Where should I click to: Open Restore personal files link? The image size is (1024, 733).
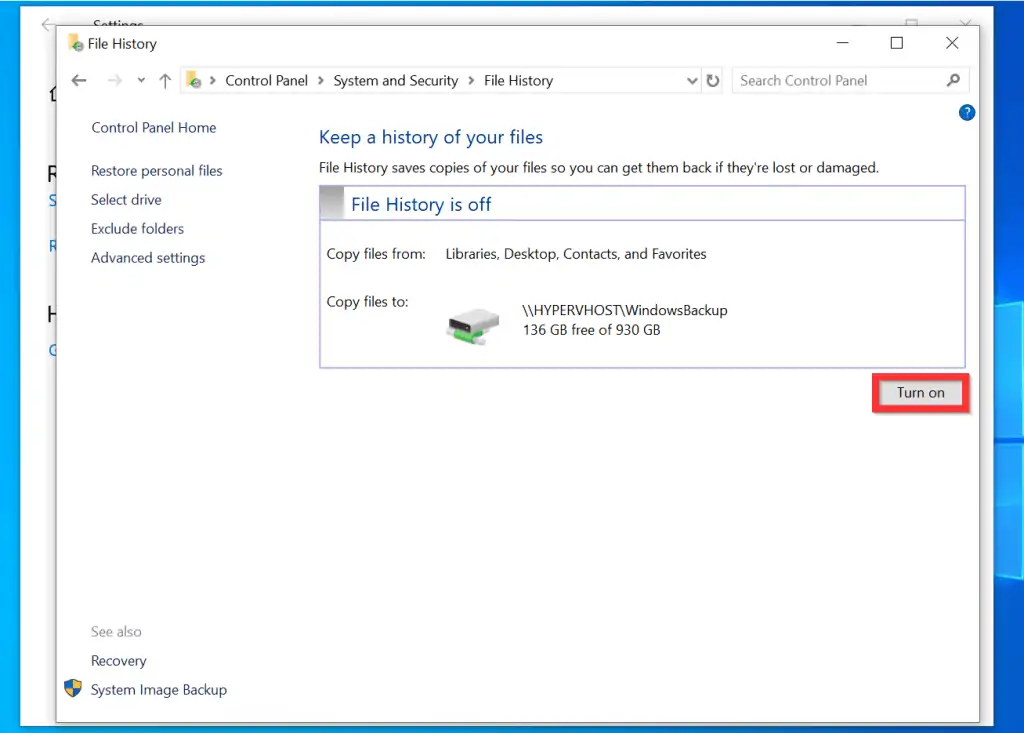coord(156,171)
